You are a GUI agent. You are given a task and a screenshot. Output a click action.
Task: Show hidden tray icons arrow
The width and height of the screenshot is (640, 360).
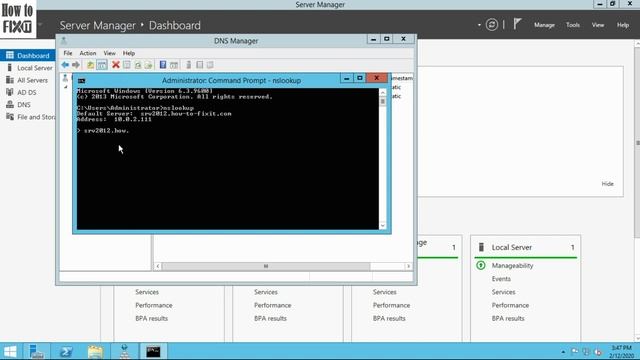563,352
